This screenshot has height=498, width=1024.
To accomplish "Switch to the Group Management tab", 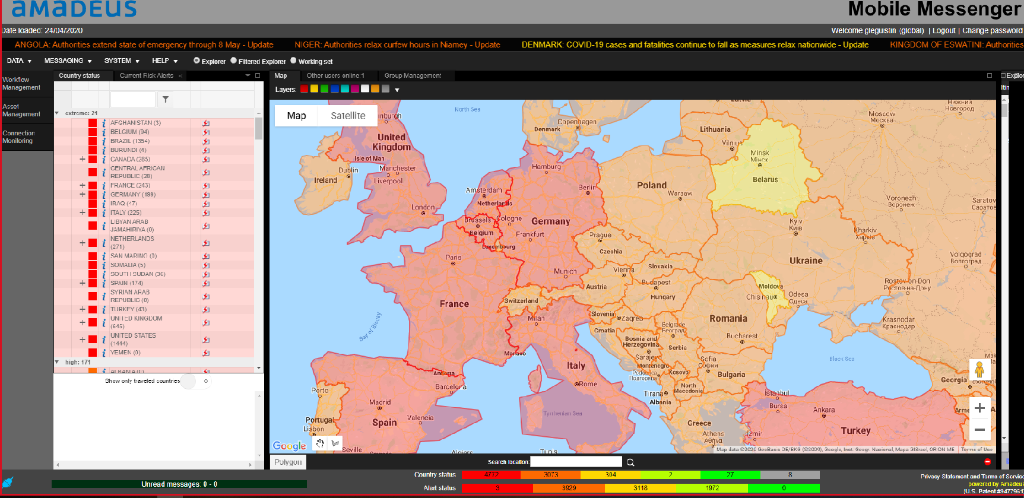I will (x=413, y=75).
